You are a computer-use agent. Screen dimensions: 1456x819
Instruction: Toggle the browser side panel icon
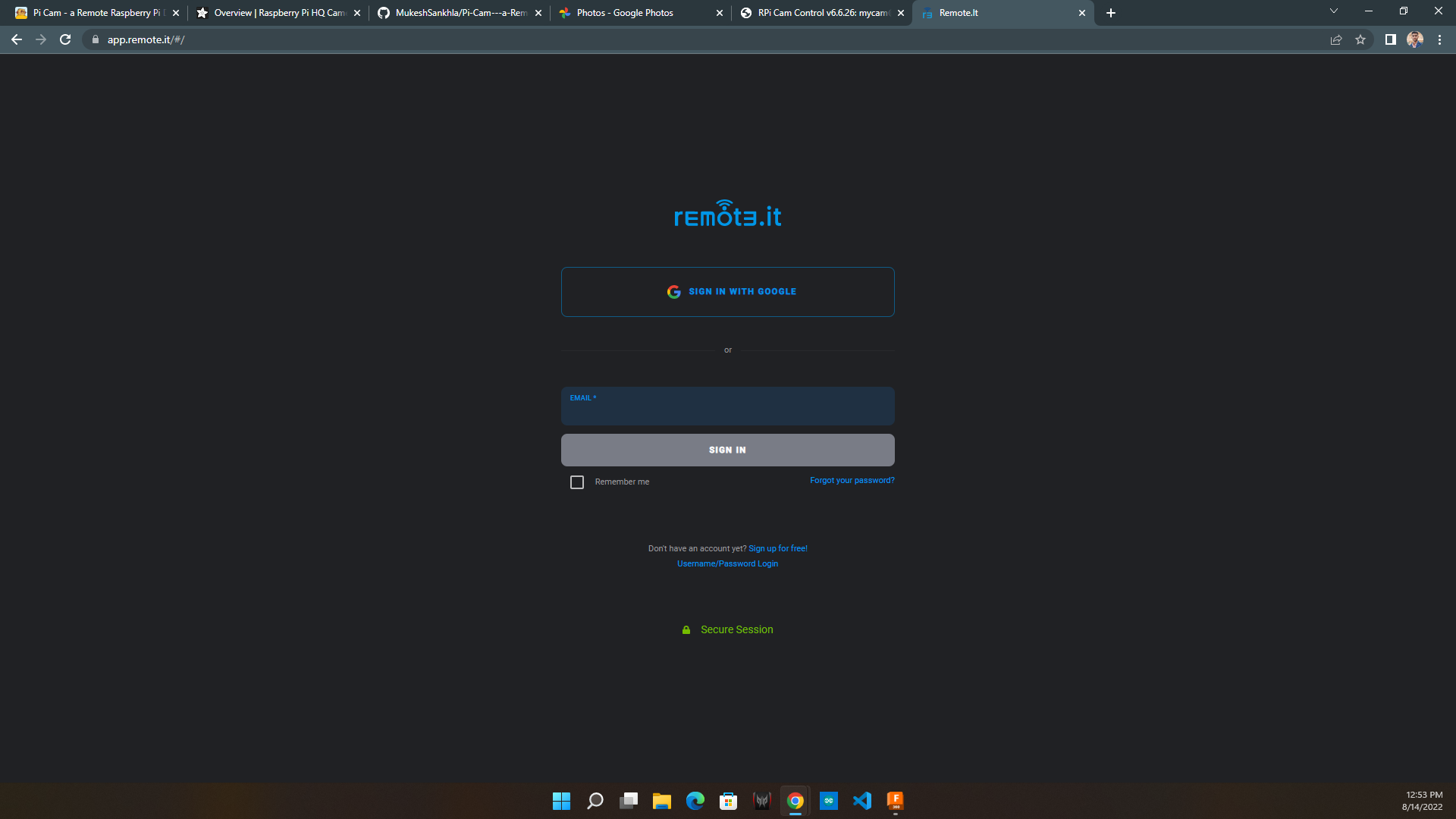tap(1390, 39)
